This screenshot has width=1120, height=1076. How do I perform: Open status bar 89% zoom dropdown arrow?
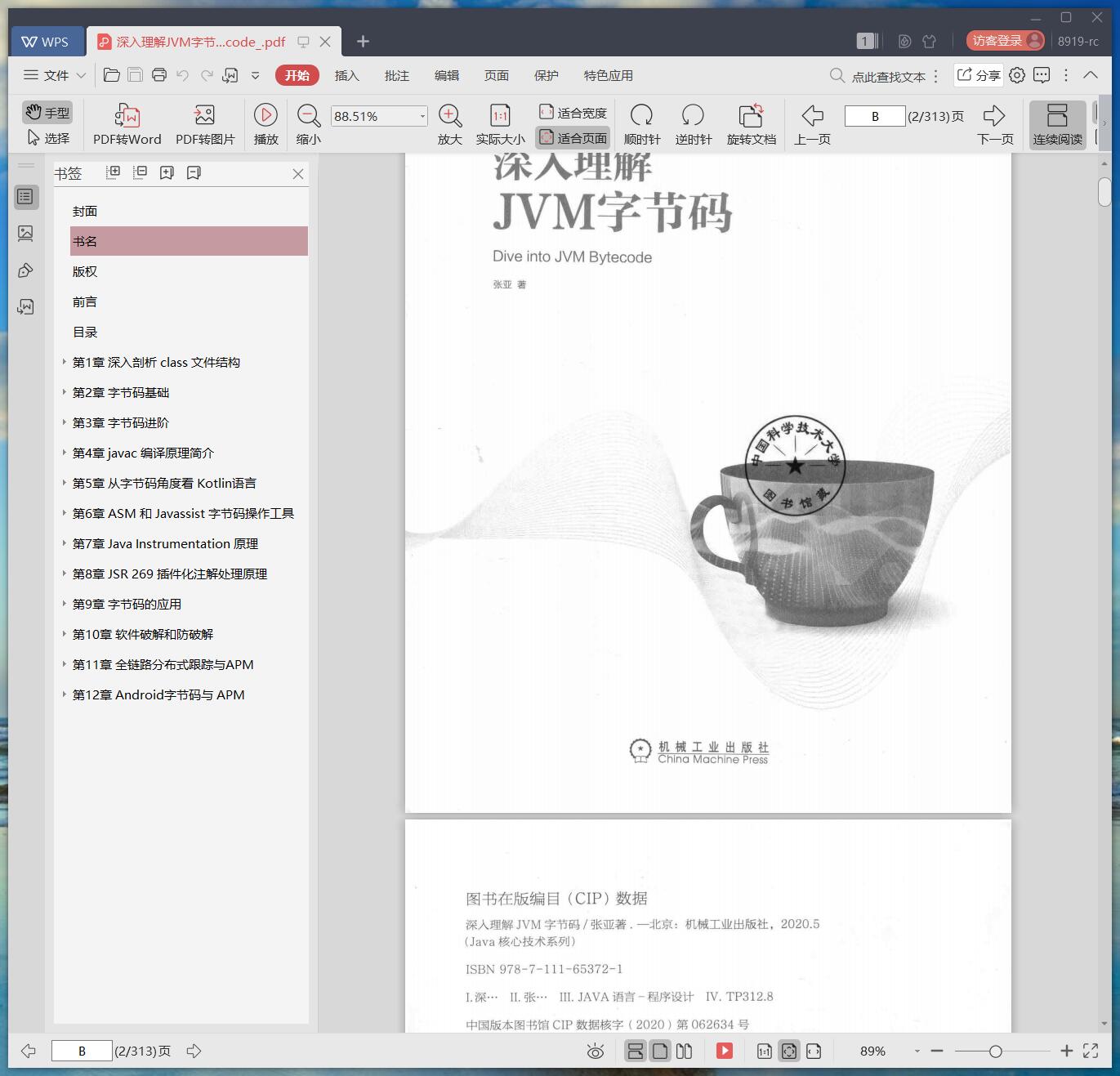point(917,1051)
